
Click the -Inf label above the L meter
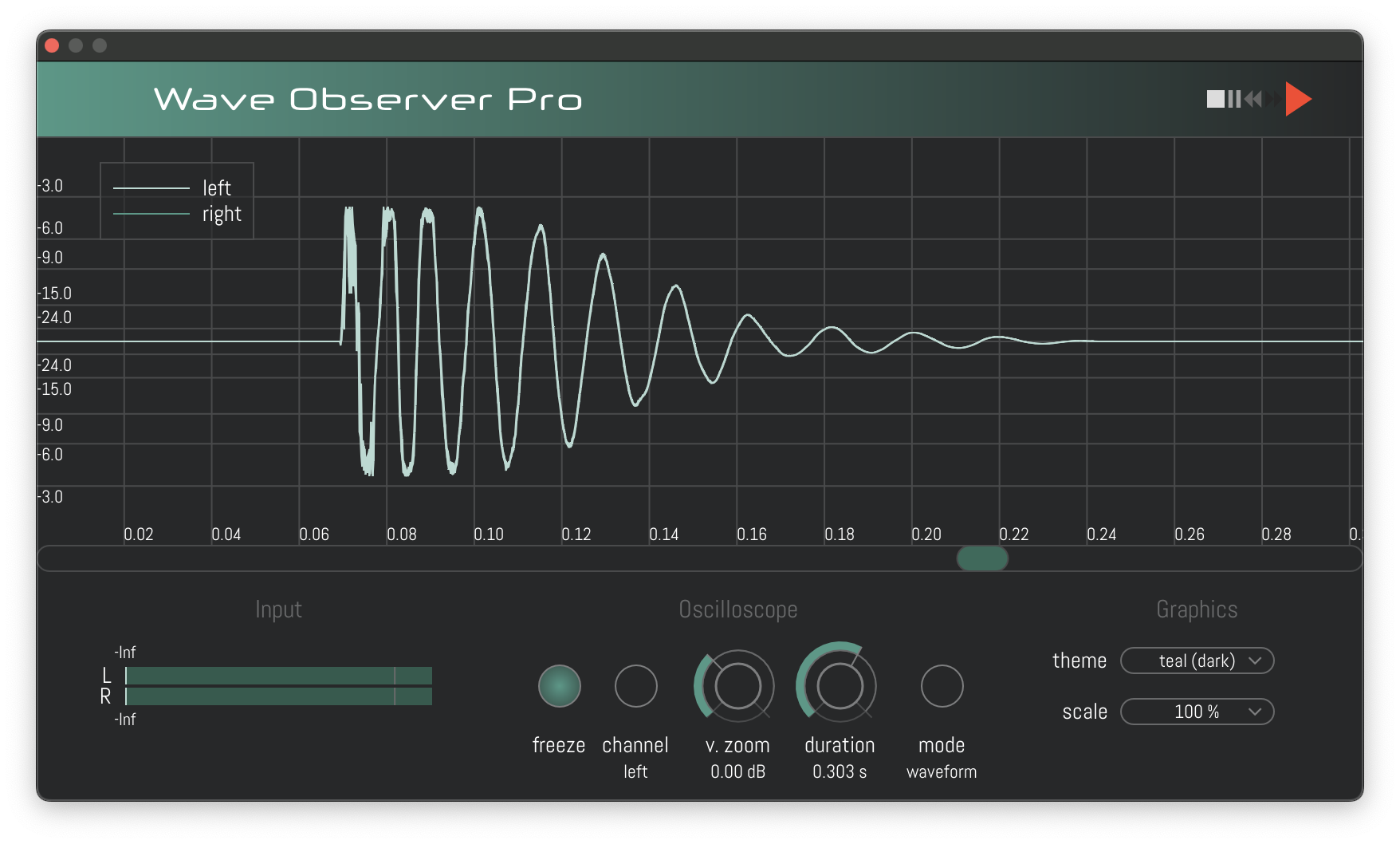click(x=125, y=653)
